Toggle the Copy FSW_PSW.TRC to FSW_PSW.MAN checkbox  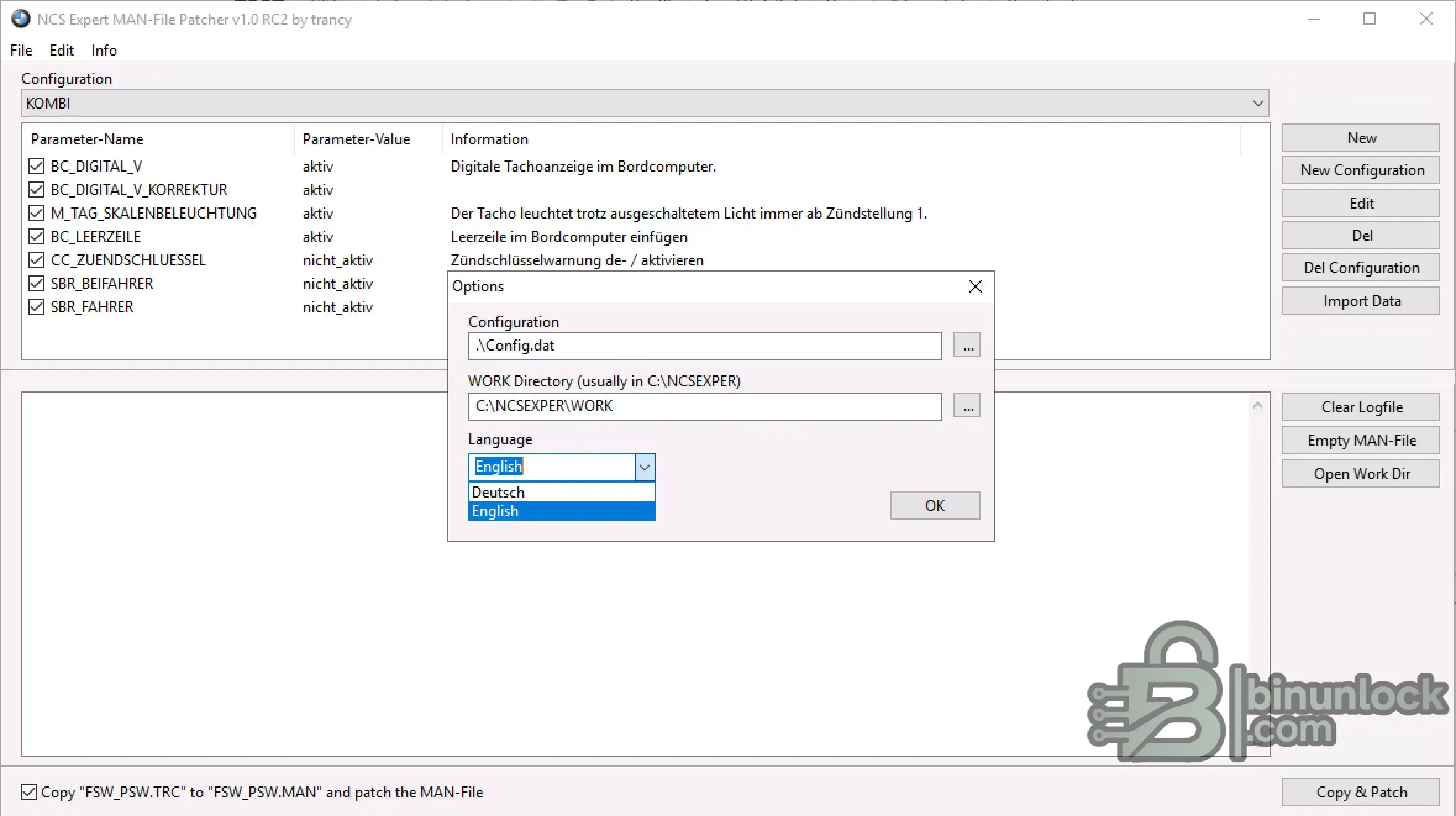coord(29,792)
